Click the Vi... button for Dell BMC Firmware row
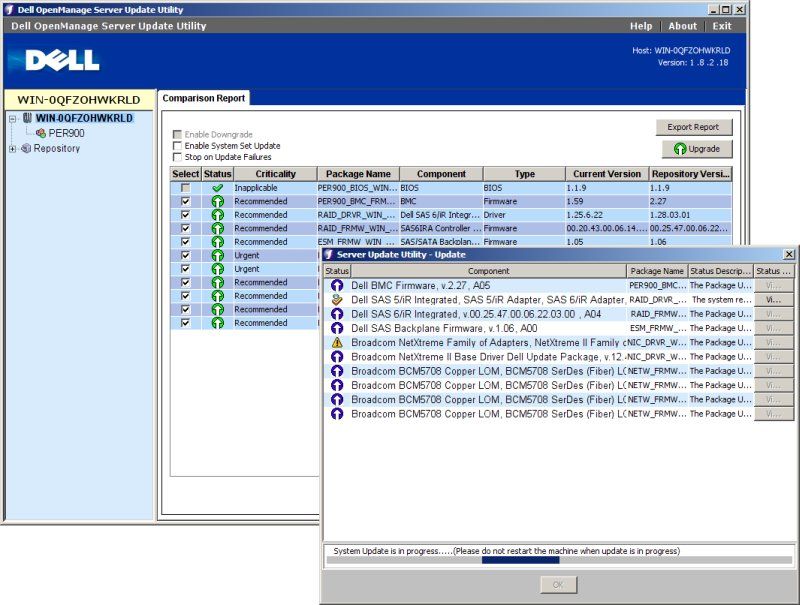800x605 pixels. tap(773, 286)
